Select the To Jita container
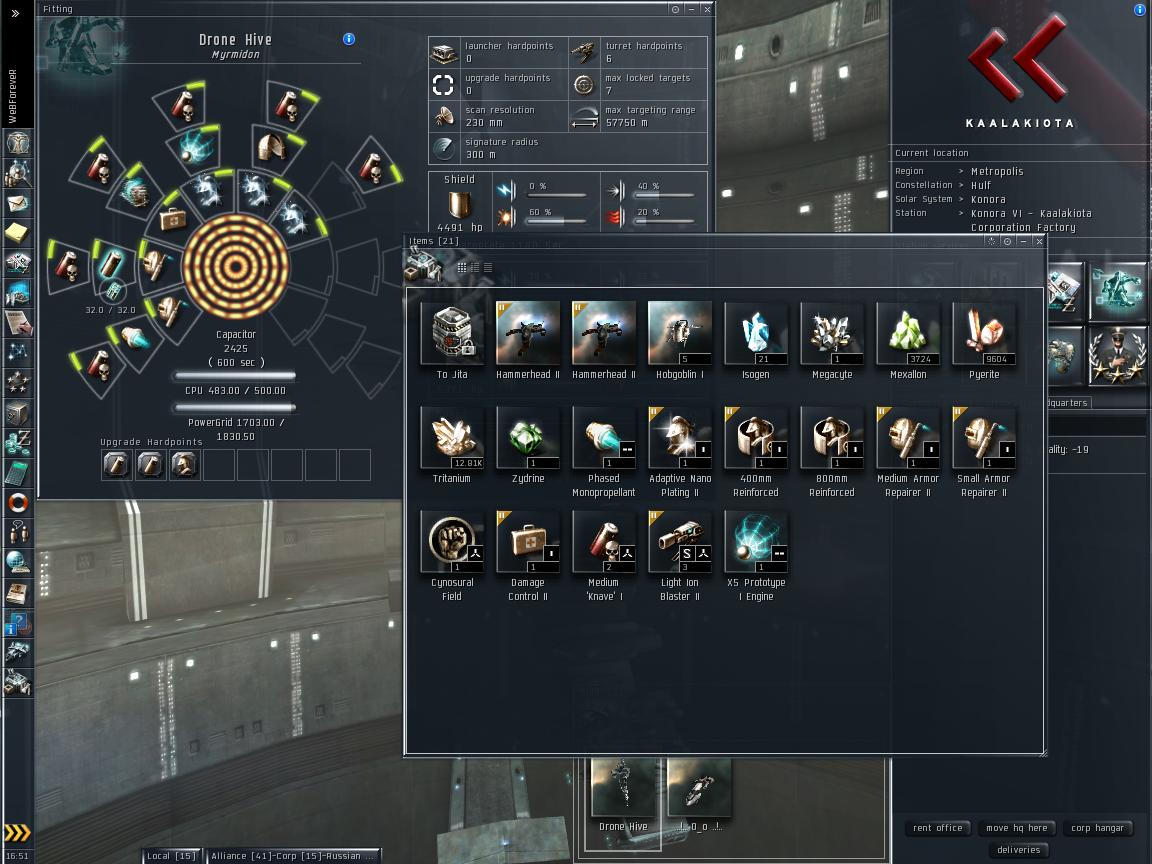The height and width of the screenshot is (864, 1152). click(452, 340)
